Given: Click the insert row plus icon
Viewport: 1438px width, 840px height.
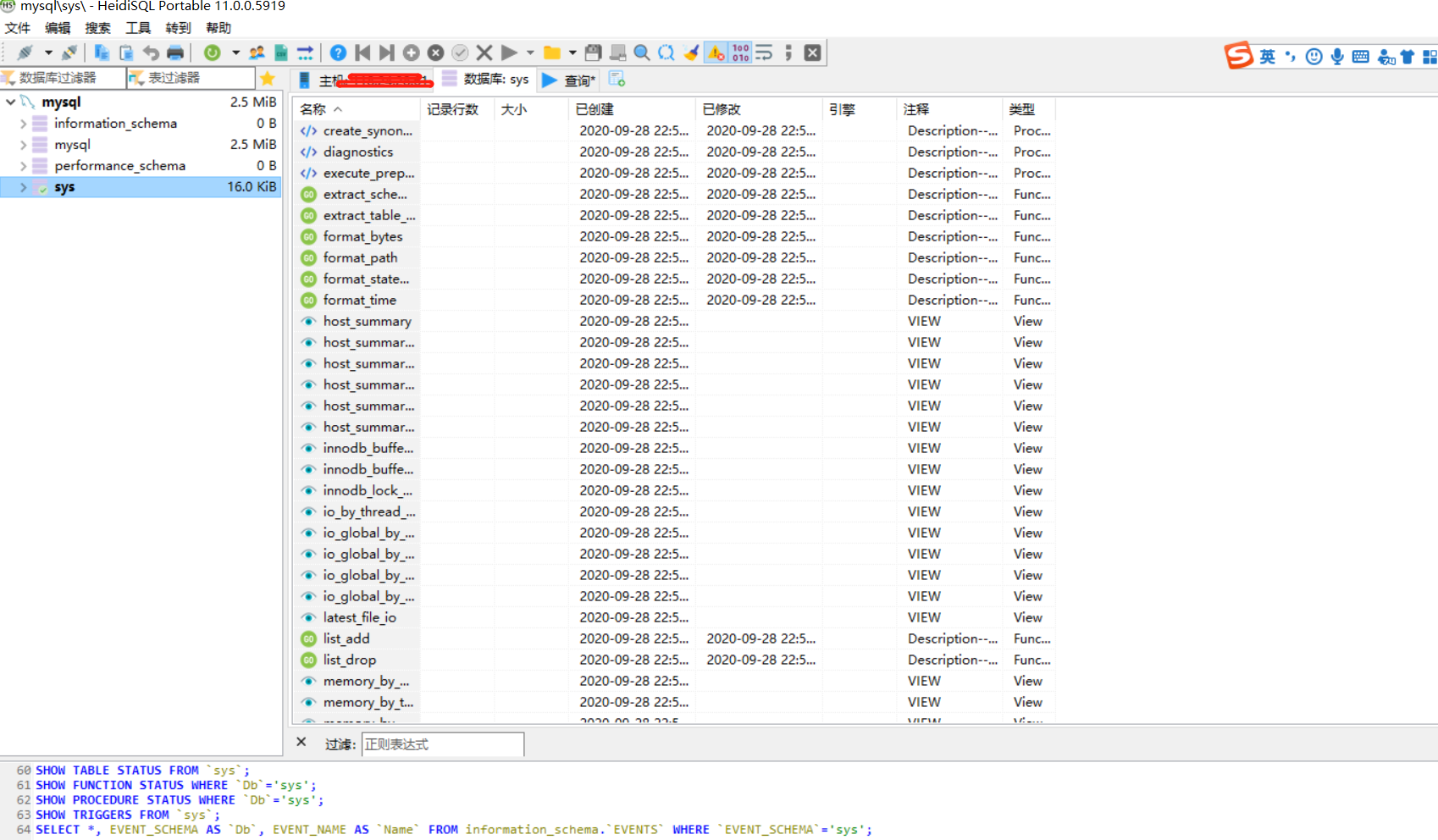Looking at the screenshot, I should click(412, 52).
